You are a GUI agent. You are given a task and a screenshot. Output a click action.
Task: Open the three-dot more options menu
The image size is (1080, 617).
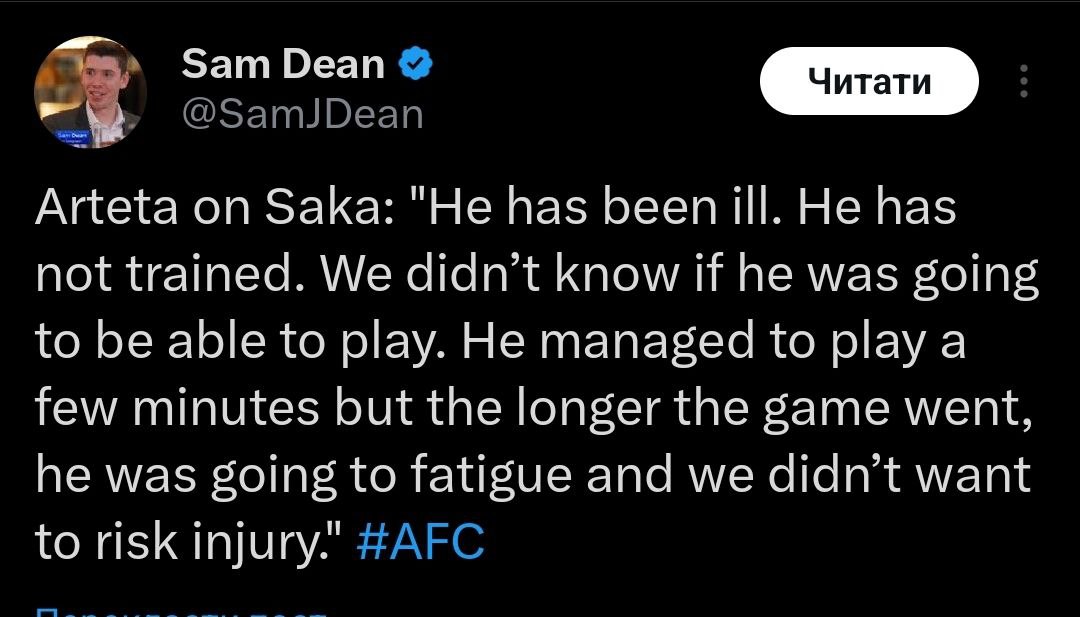1022,82
